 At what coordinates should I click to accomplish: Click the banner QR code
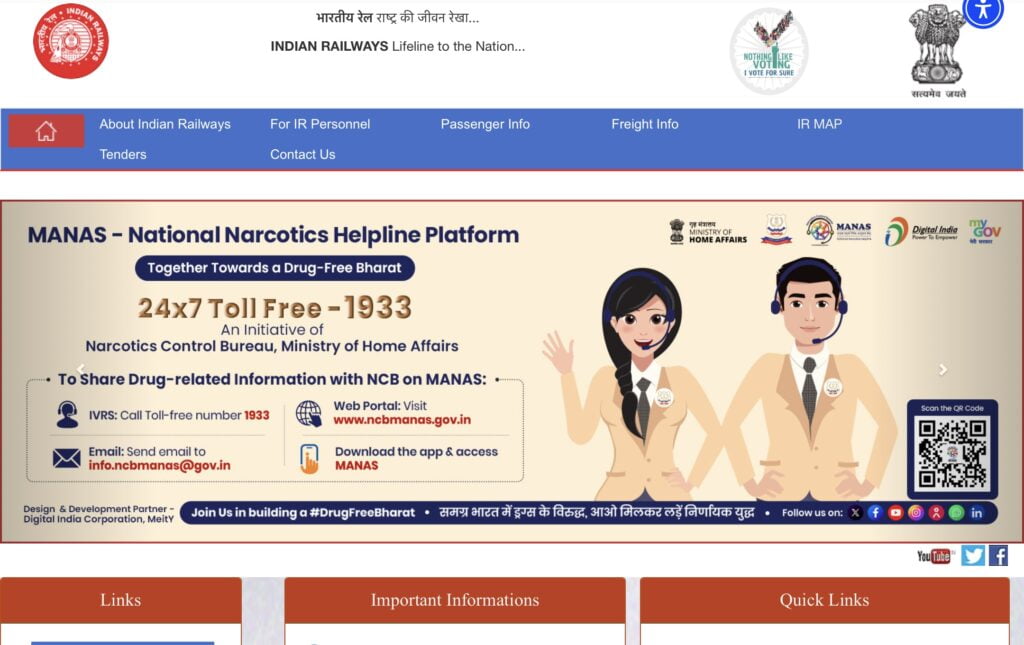click(x=952, y=454)
